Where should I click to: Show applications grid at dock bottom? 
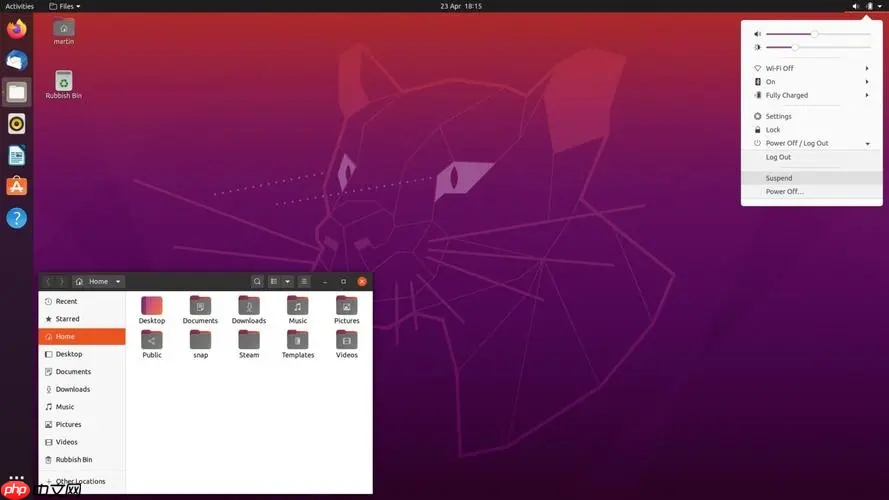[16, 477]
